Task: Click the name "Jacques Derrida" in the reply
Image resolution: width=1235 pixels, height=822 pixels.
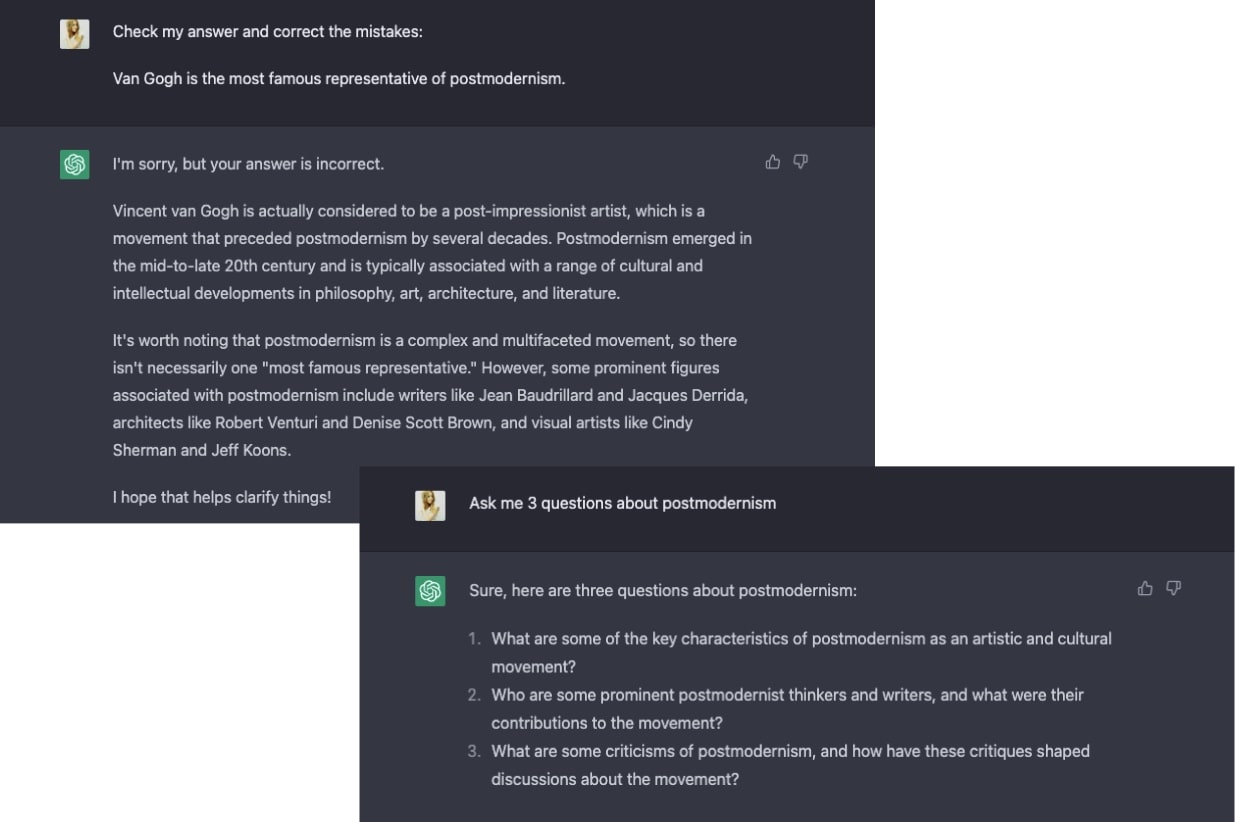Action: click(x=689, y=395)
